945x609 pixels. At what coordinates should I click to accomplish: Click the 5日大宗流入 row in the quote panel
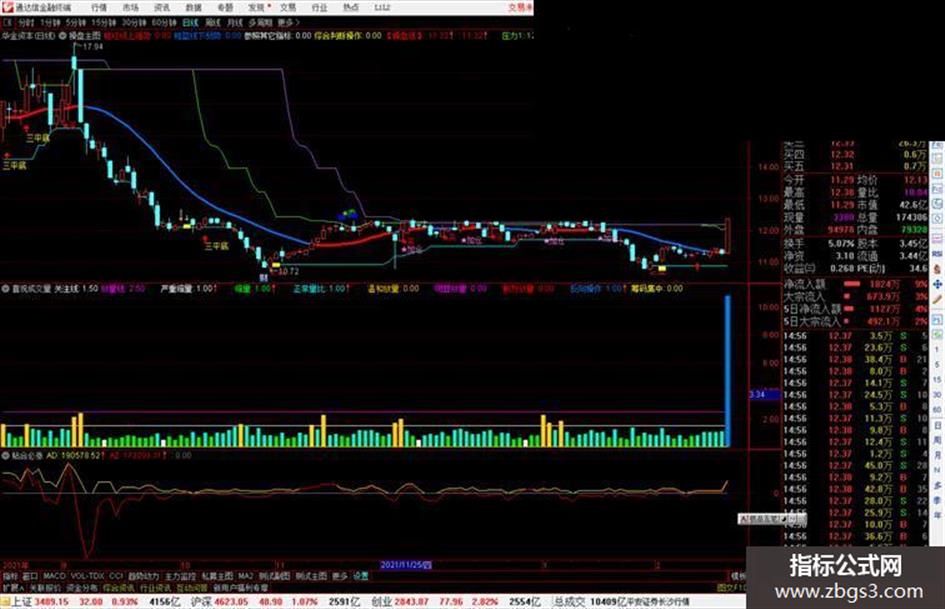pyautogui.click(x=855, y=322)
